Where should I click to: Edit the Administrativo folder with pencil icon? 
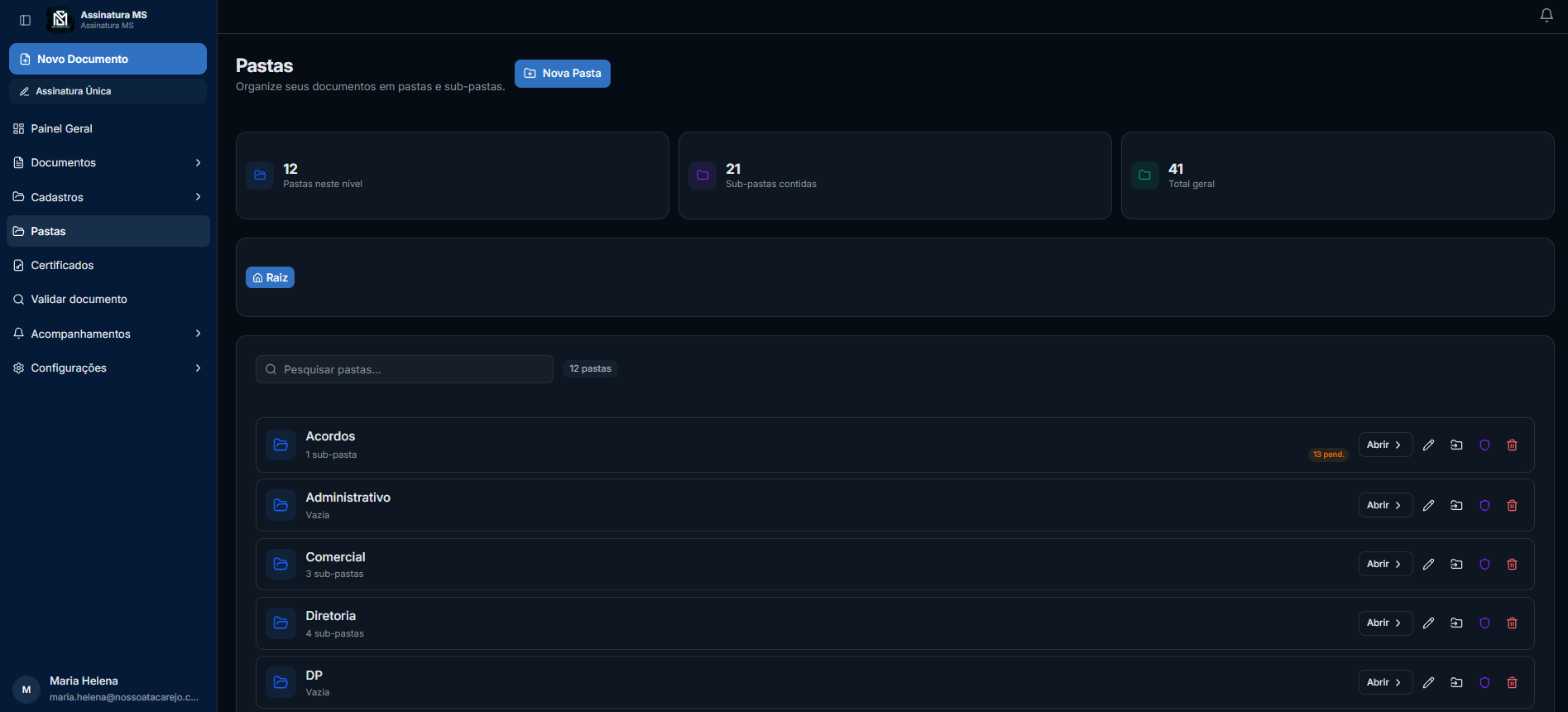(1428, 505)
